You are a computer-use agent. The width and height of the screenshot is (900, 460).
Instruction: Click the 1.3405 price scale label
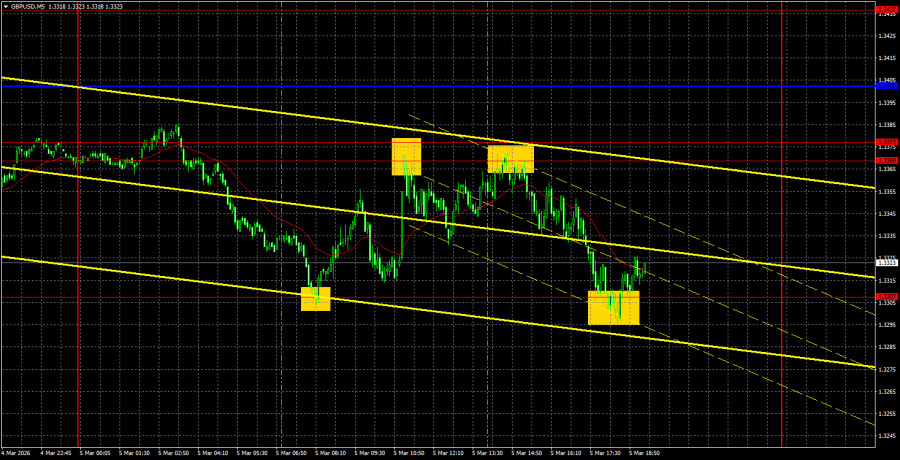(884, 80)
